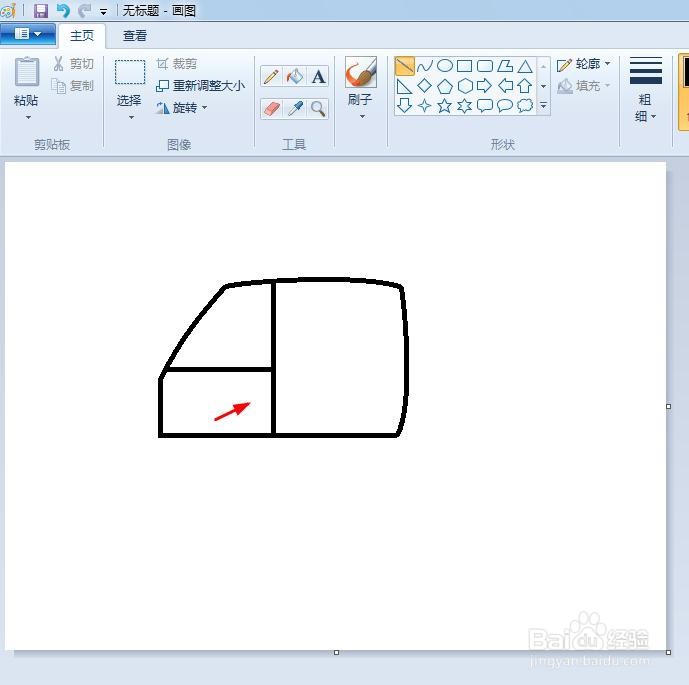
Task: Undo the last action
Action: point(63,10)
